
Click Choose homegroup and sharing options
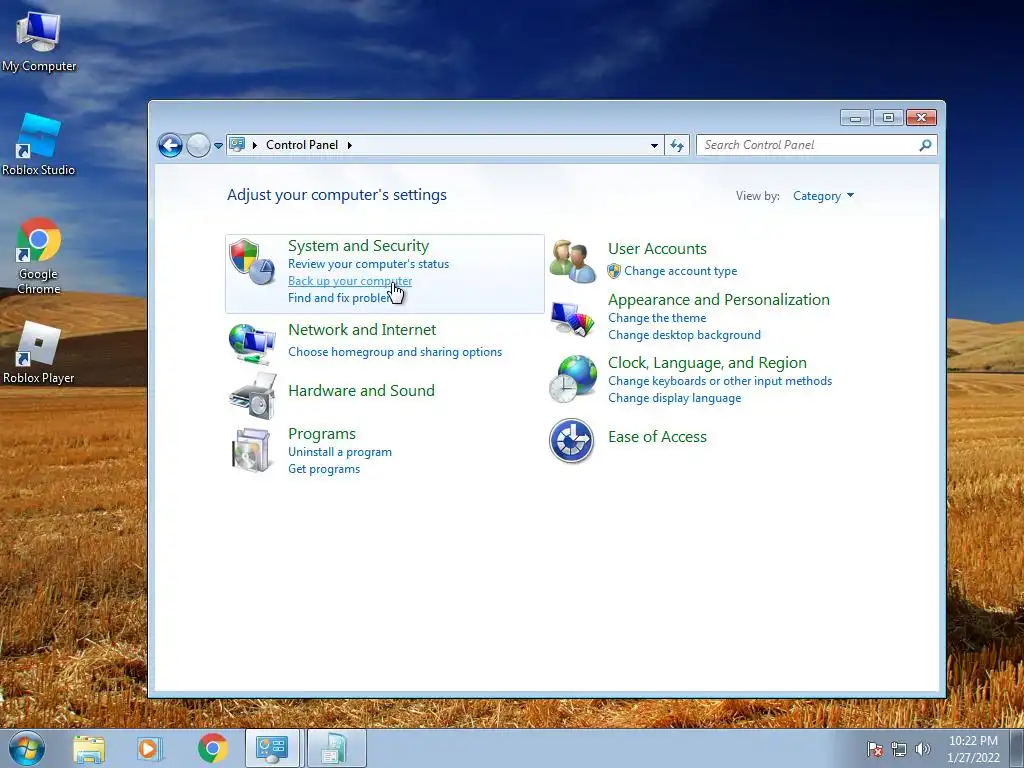coord(395,352)
